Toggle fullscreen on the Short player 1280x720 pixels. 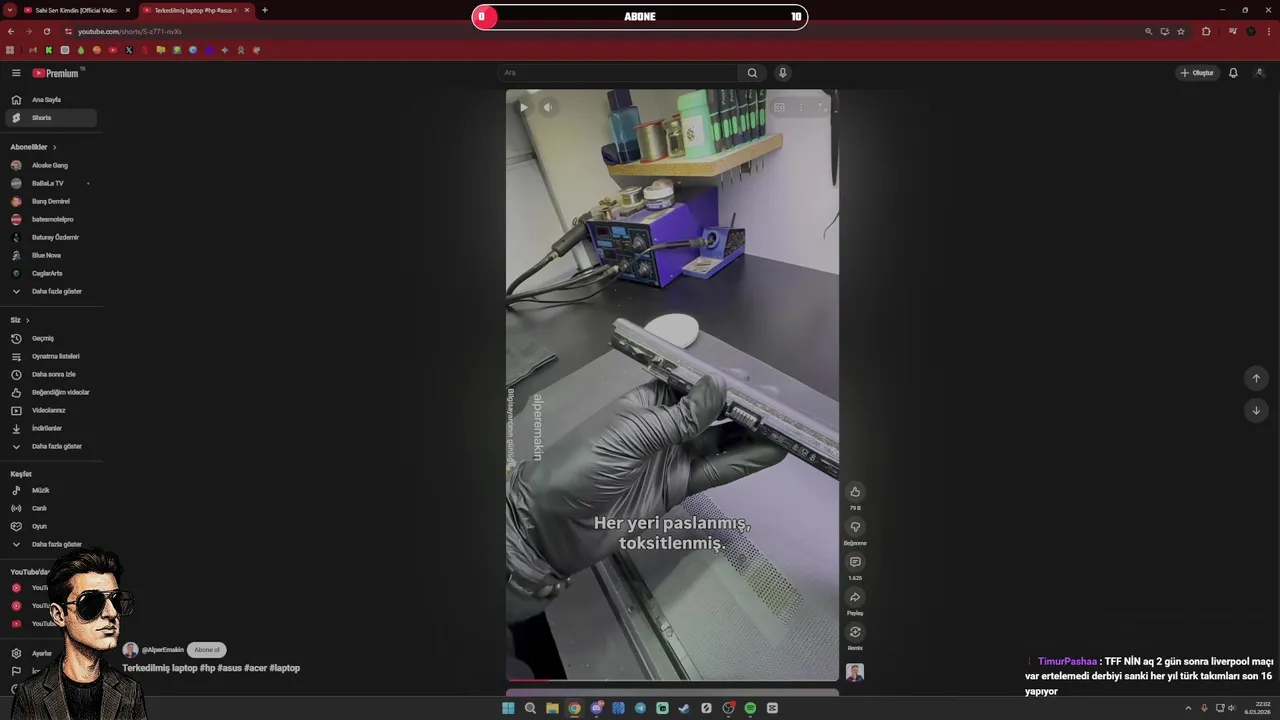tap(821, 107)
